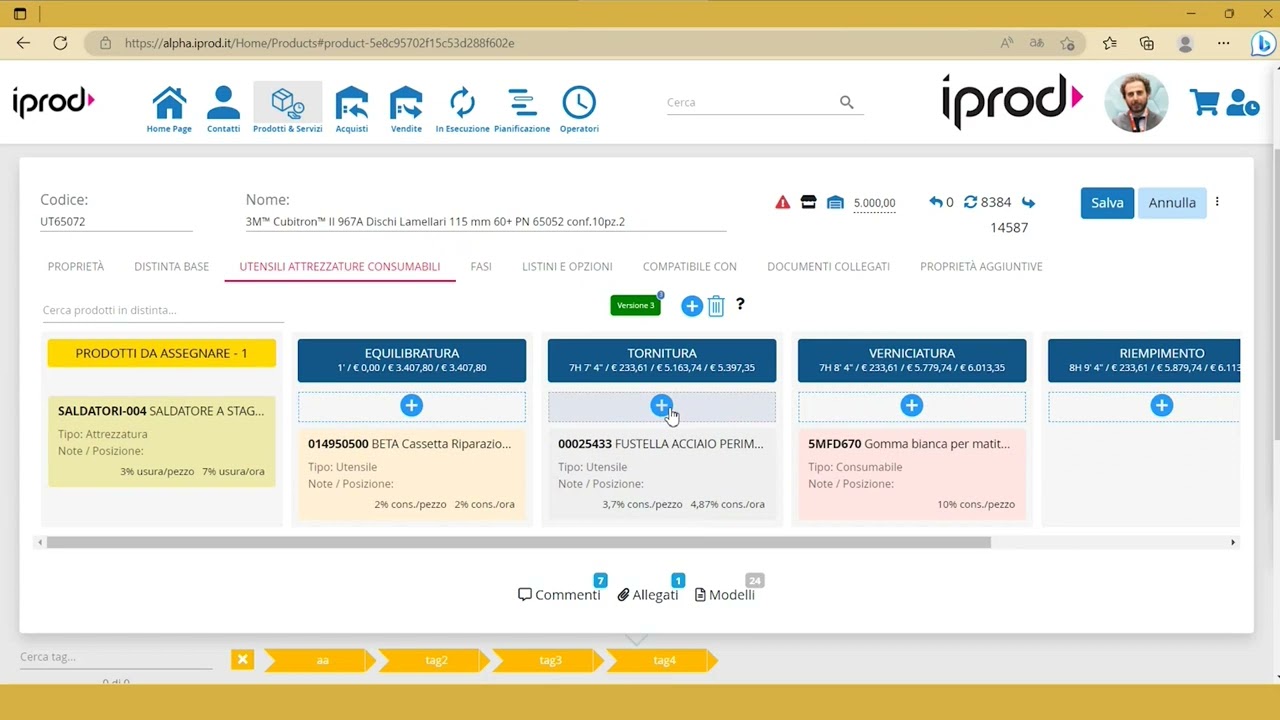
Task: Select the aa tag
Action: coord(322,660)
